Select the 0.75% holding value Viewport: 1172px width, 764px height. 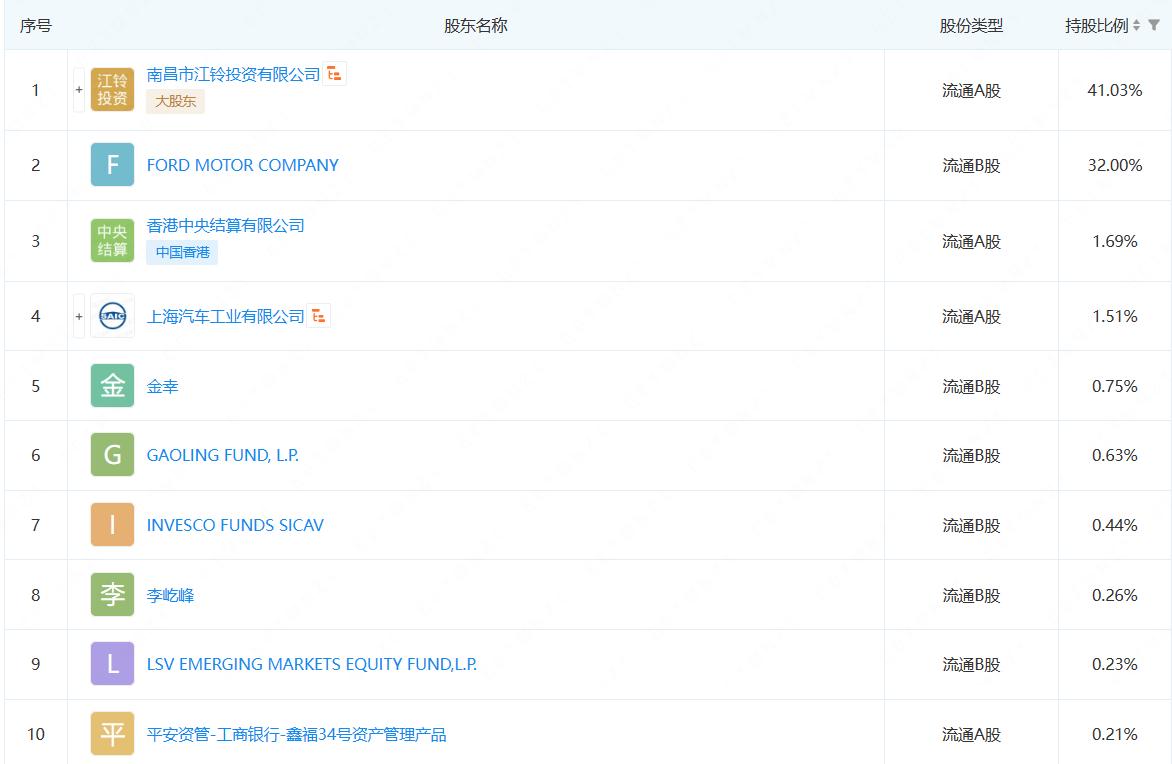click(1114, 386)
